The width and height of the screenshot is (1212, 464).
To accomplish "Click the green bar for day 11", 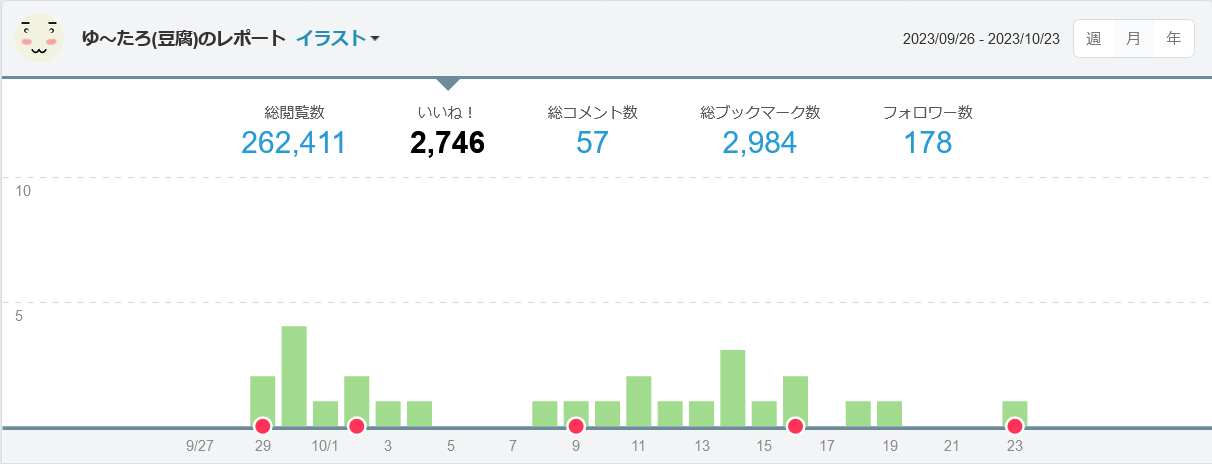I will click(639, 400).
